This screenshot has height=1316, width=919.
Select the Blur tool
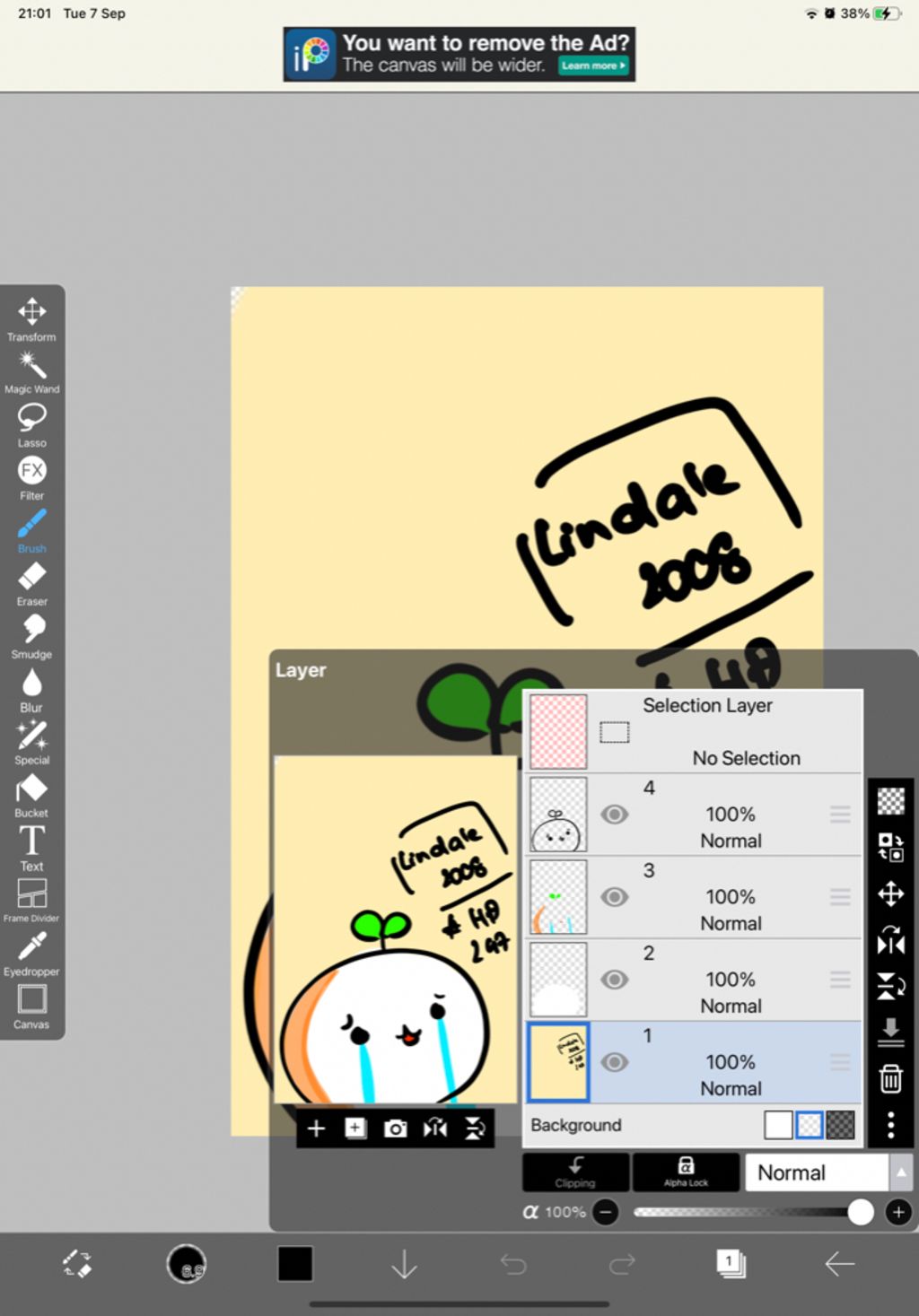pyautogui.click(x=31, y=690)
